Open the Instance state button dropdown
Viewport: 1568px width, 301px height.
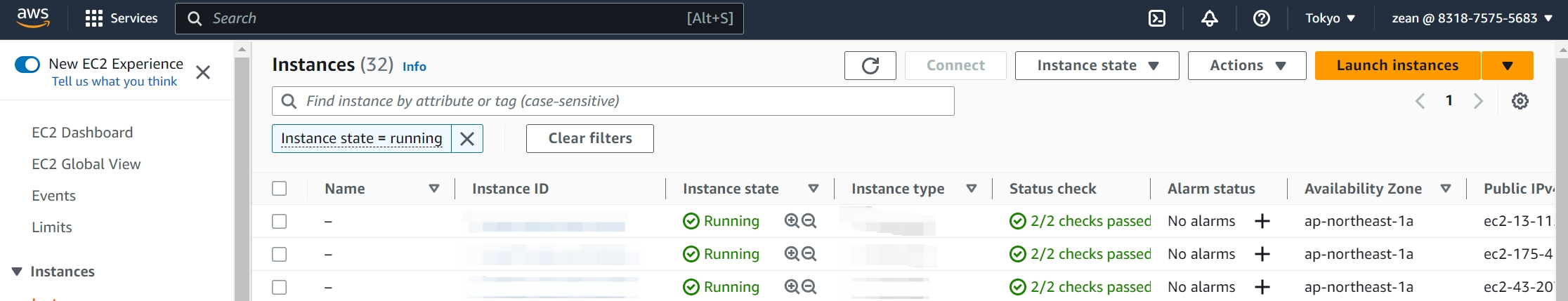click(1097, 65)
